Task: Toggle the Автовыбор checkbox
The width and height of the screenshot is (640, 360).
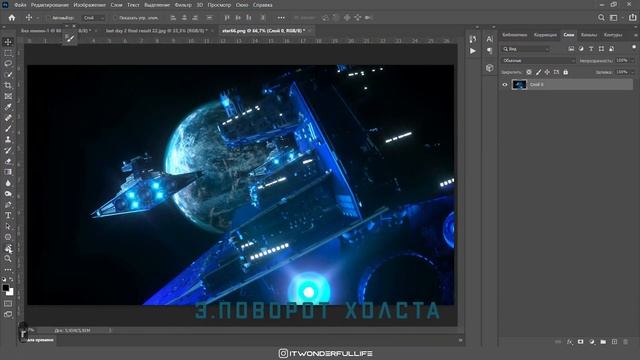Action: pyautogui.click(x=49, y=18)
